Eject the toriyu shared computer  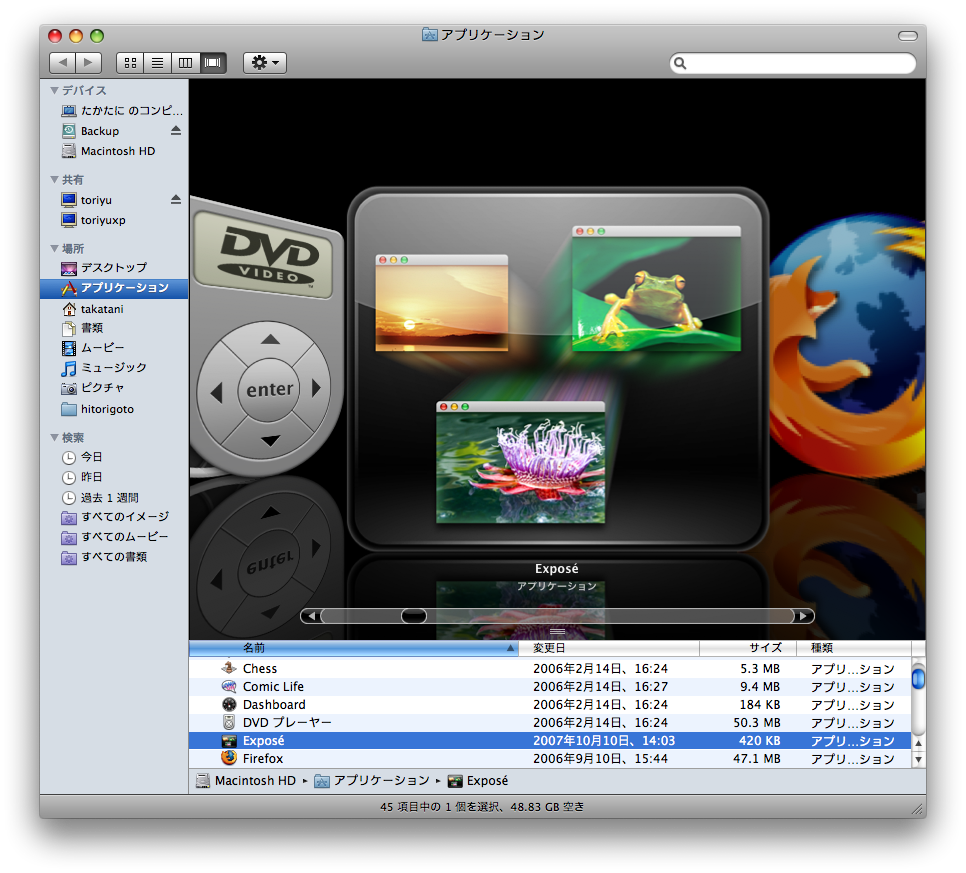coord(176,200)
